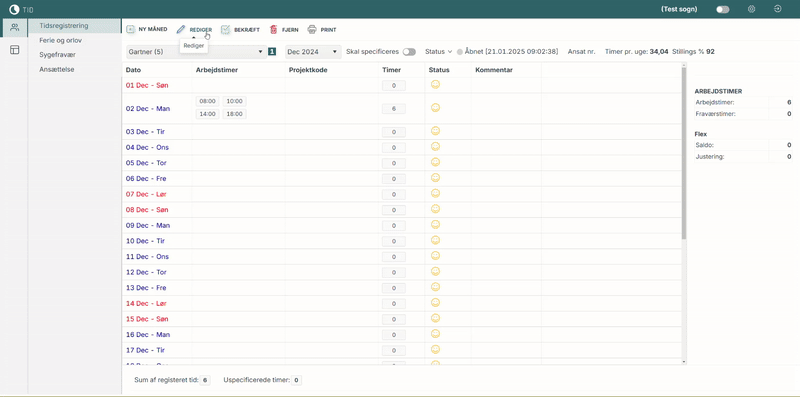
Task: Click the logout icon in header
Action: (777, 9)
